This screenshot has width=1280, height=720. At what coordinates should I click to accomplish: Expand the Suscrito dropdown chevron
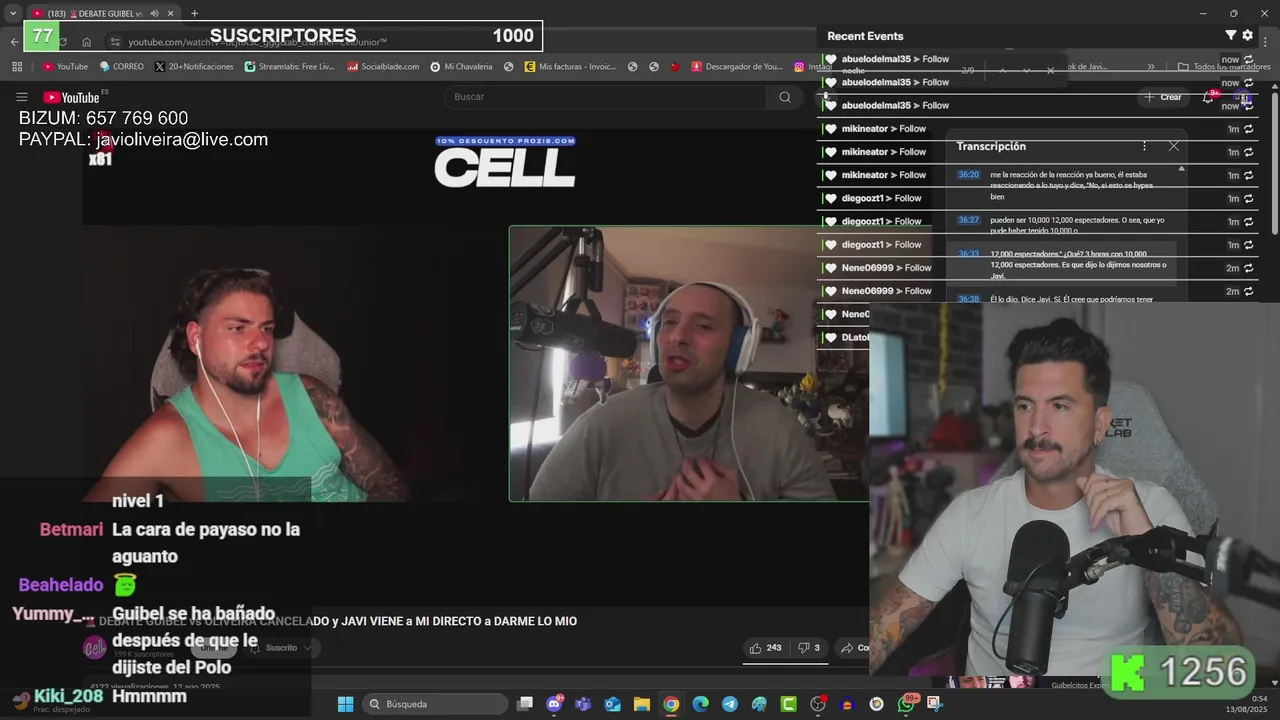(307, 648)
